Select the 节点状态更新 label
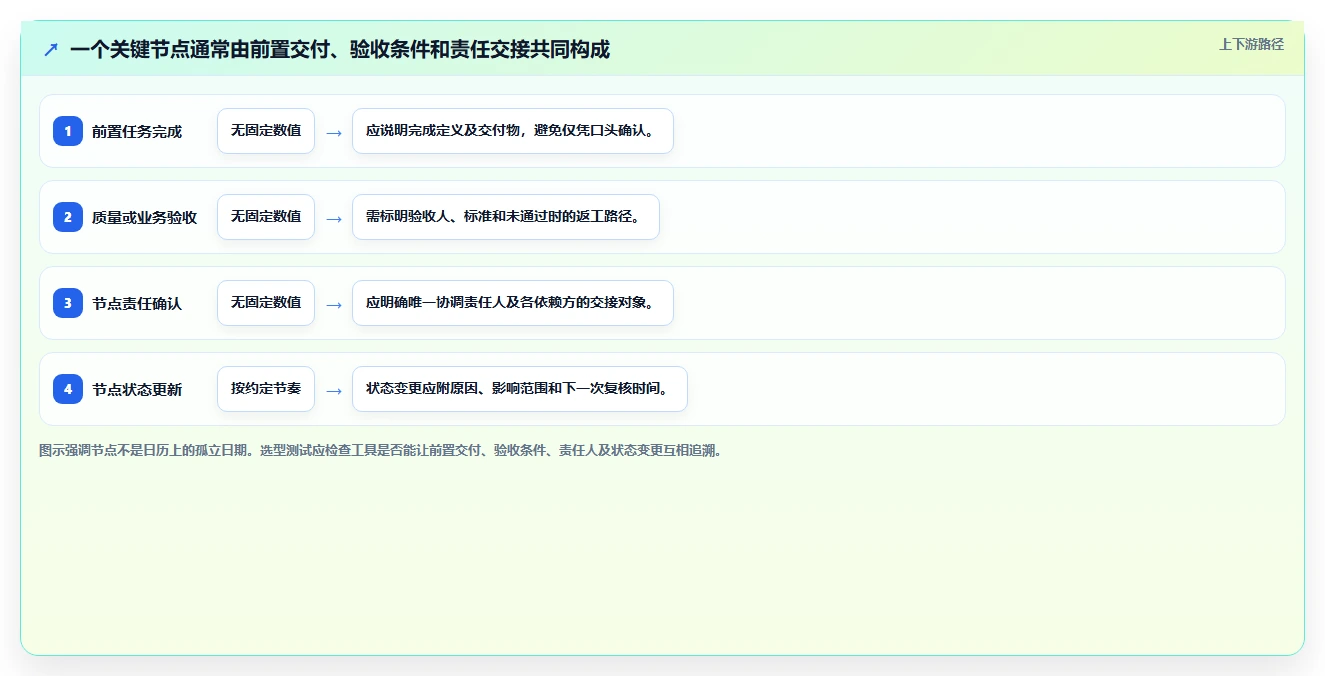The width and height of the screenshot is (1325, 676). (x=137, y=389)
